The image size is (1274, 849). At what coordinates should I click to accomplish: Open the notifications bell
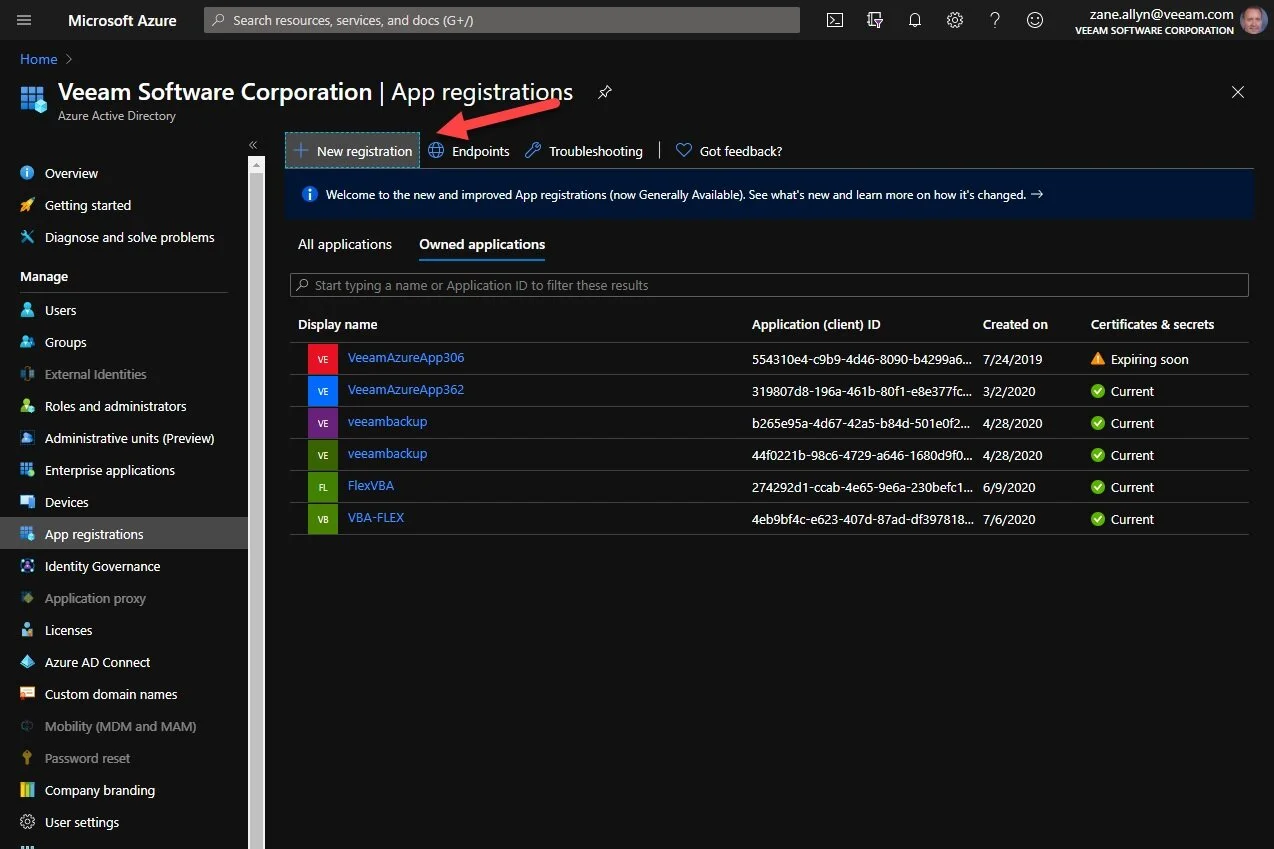click(915, 20)
